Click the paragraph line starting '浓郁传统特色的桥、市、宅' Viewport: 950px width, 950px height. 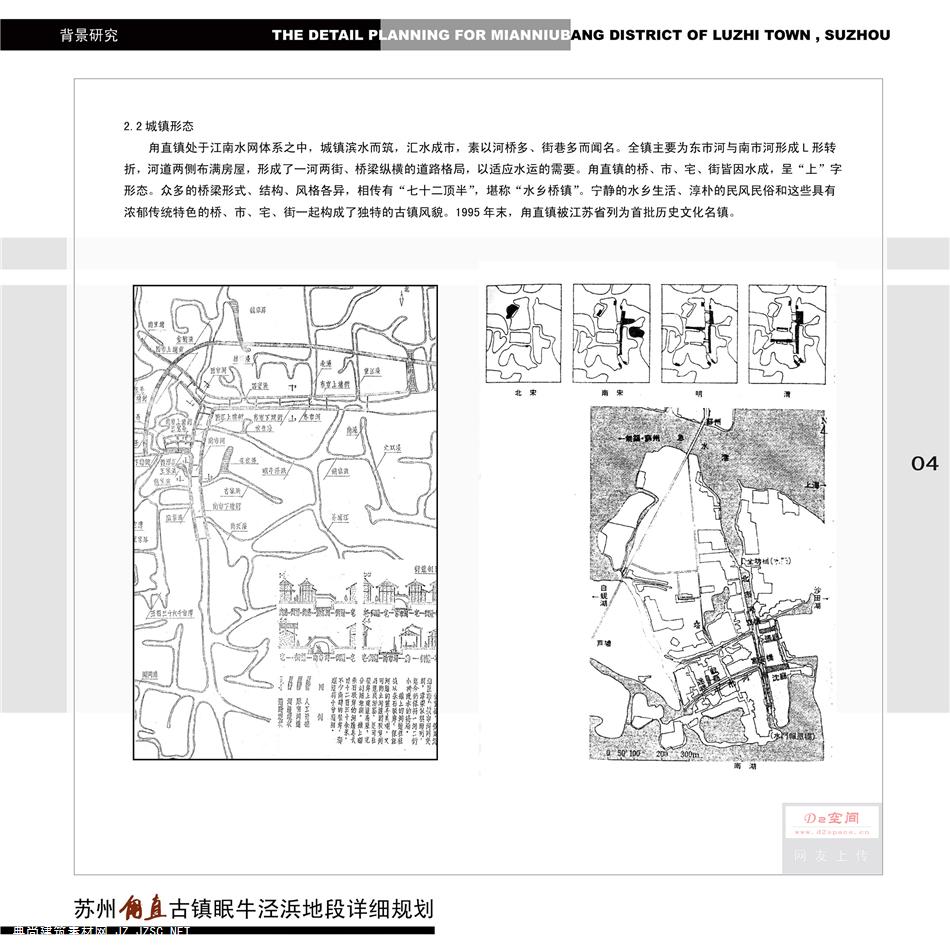430,212
